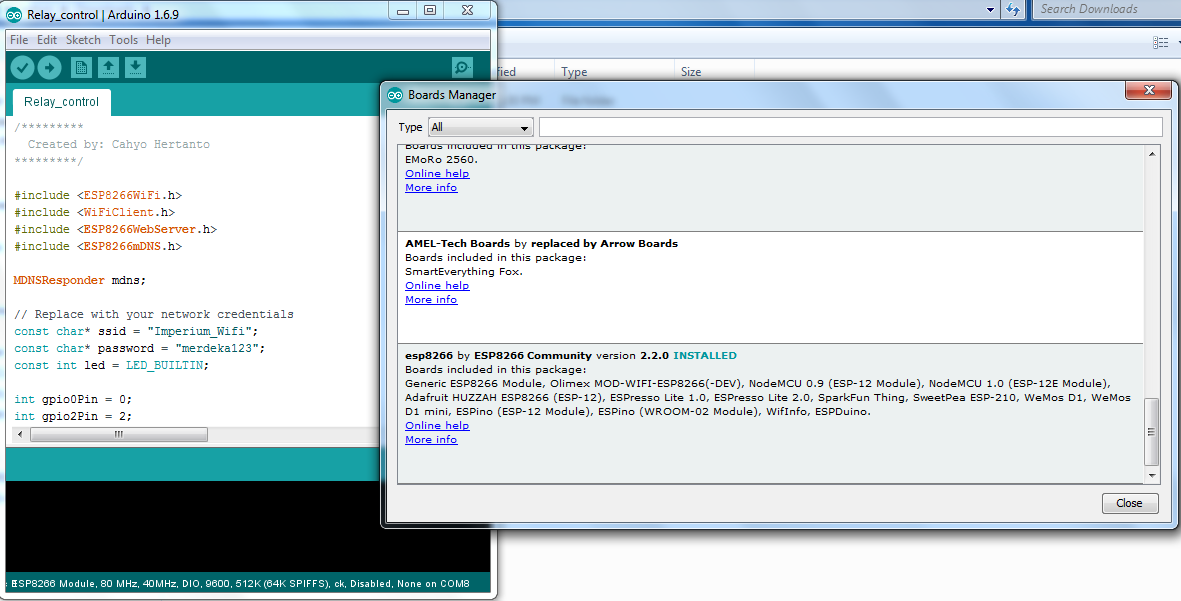Click the #include <ESP8266WebServer.h> line

click(x=115, y=230)
